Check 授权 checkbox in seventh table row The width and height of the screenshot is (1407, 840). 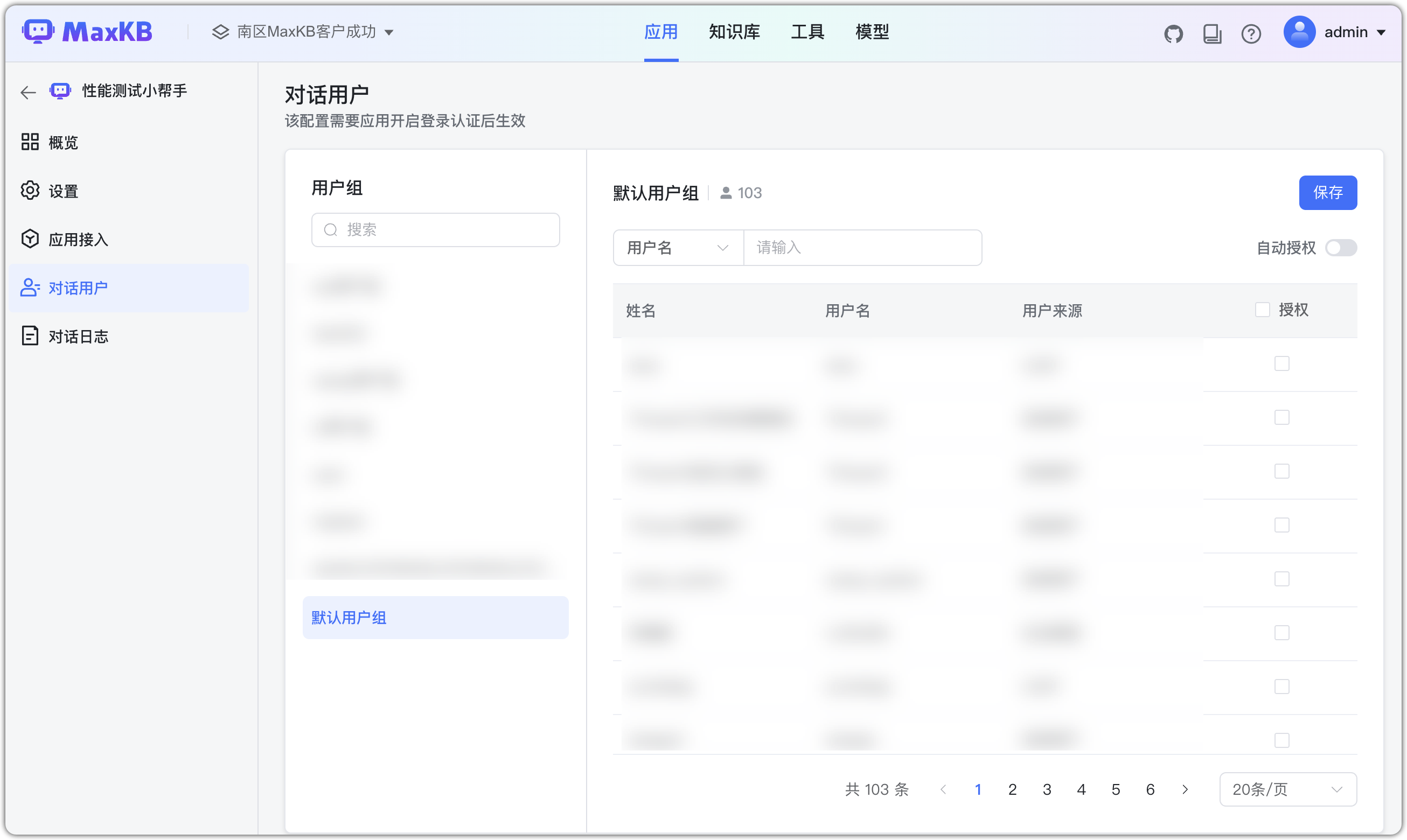tap(1281, 686)
